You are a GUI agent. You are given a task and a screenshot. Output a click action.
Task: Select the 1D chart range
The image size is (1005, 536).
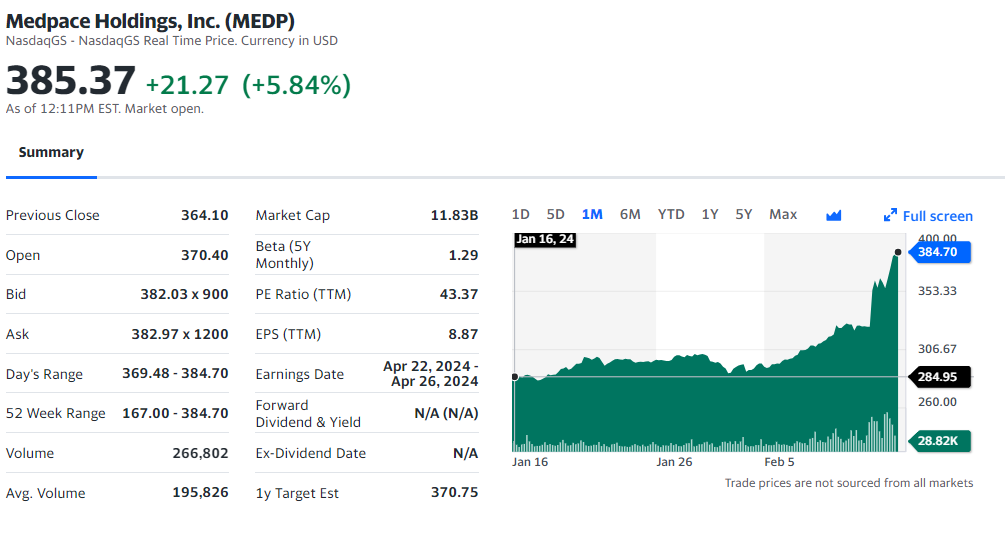tap(521, 215)
